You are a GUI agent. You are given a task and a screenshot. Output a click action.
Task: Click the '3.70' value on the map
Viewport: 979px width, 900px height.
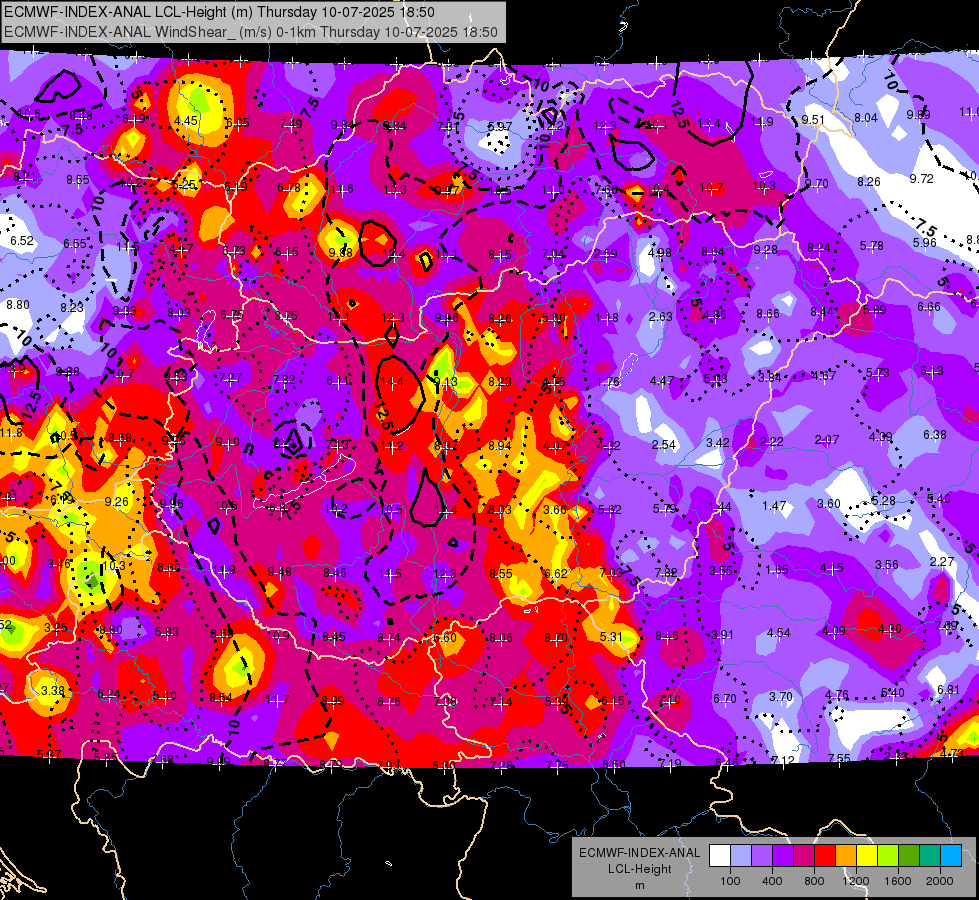point(780,696)
